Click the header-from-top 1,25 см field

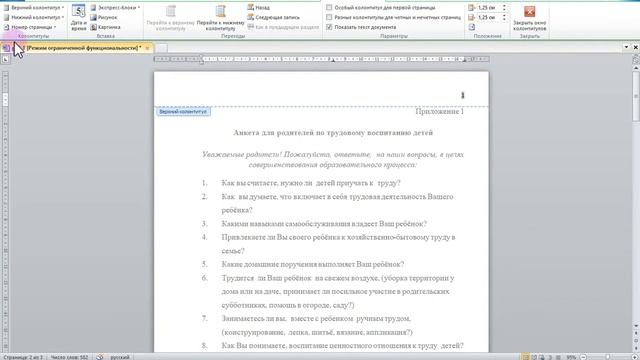pyautogui.click(x=489, y=7)
